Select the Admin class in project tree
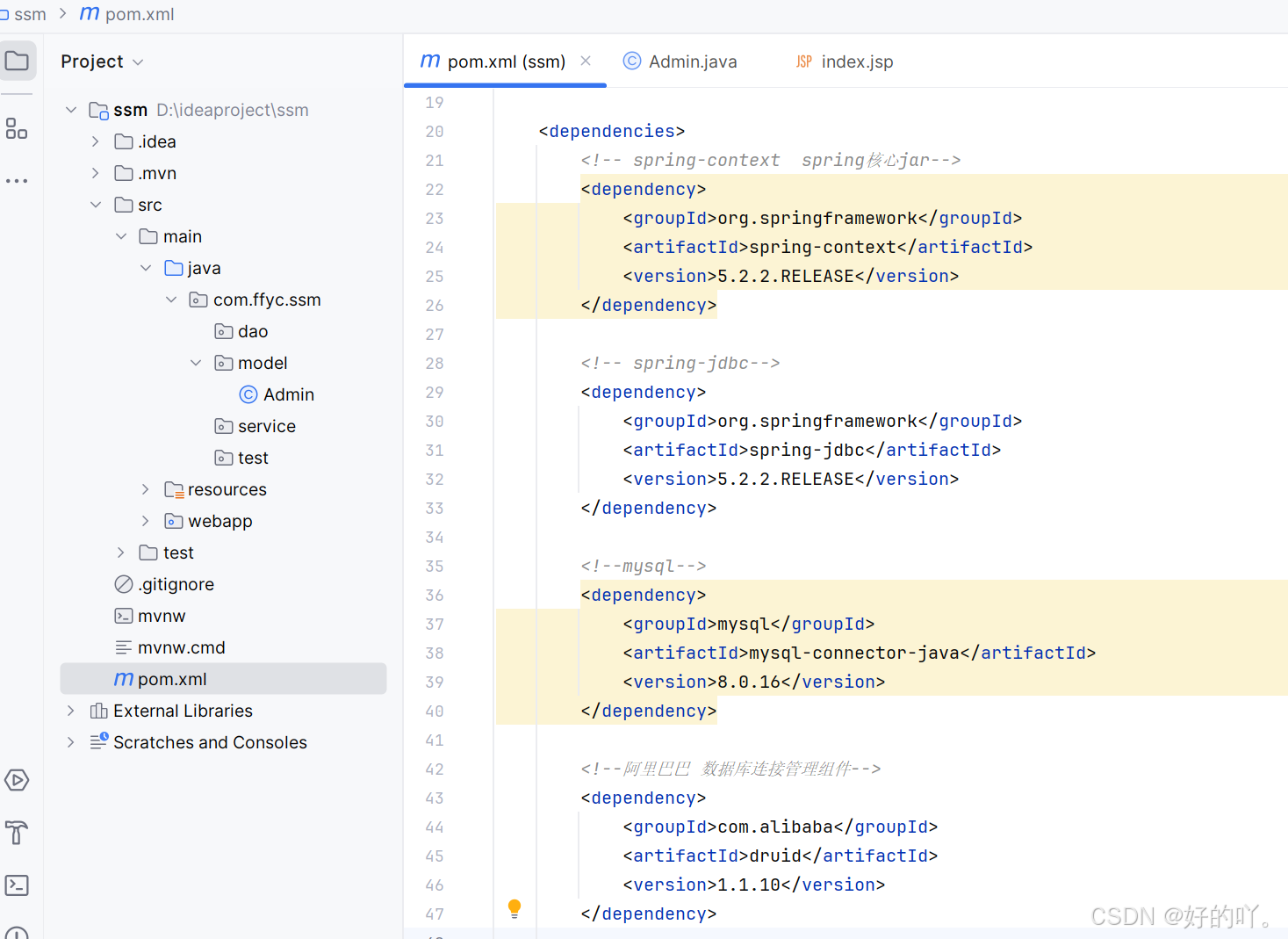Image resolution: width=1288 pixels, height=939 pixels. (x=277, y=394)
